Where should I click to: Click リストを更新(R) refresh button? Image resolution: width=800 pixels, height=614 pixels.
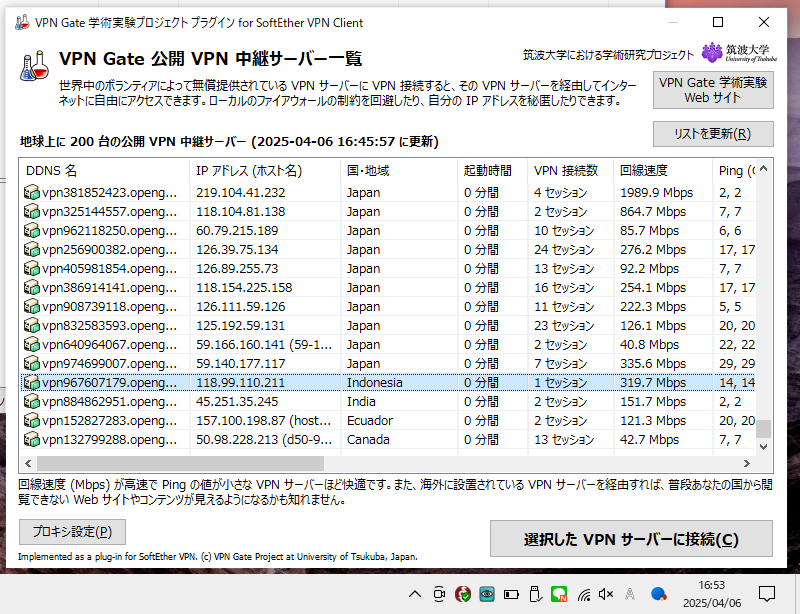pos(713,134)
